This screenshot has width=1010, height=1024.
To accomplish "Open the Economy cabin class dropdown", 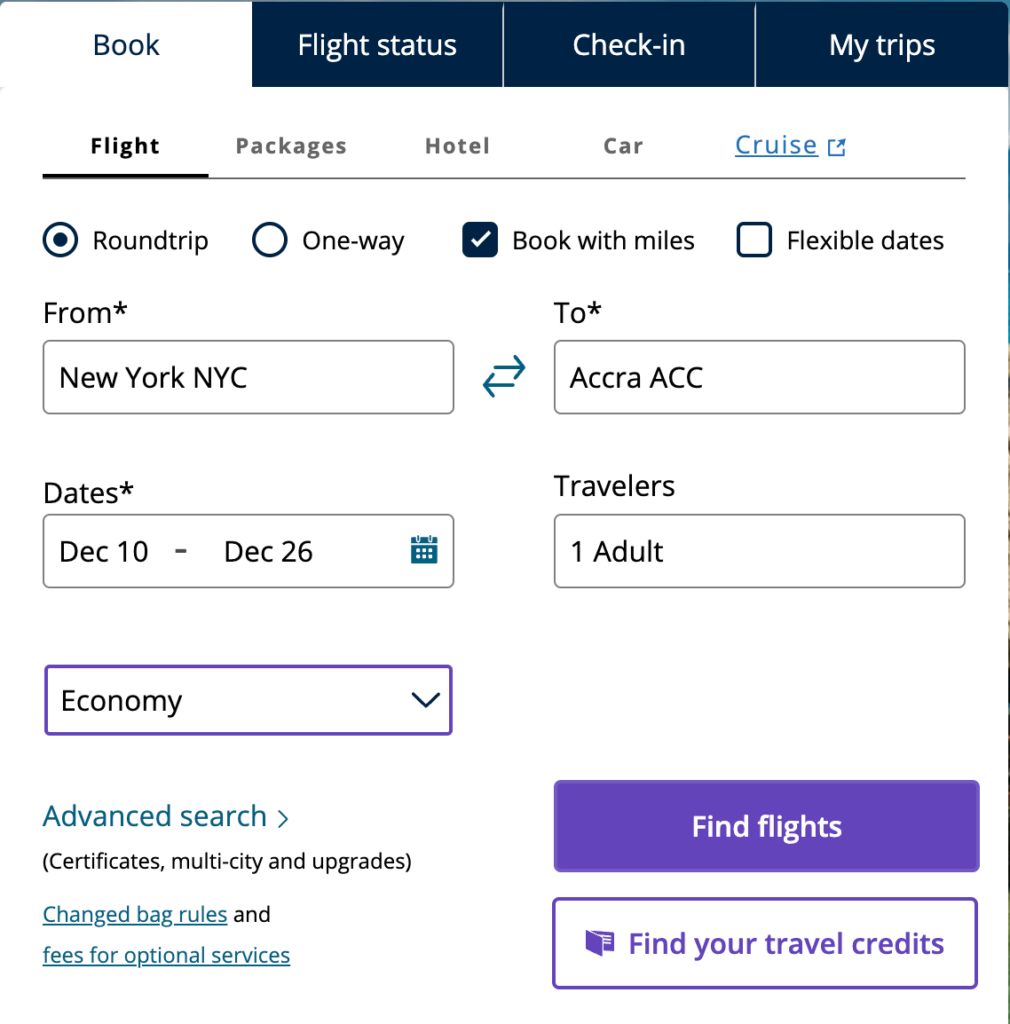I will click(248, 700).
